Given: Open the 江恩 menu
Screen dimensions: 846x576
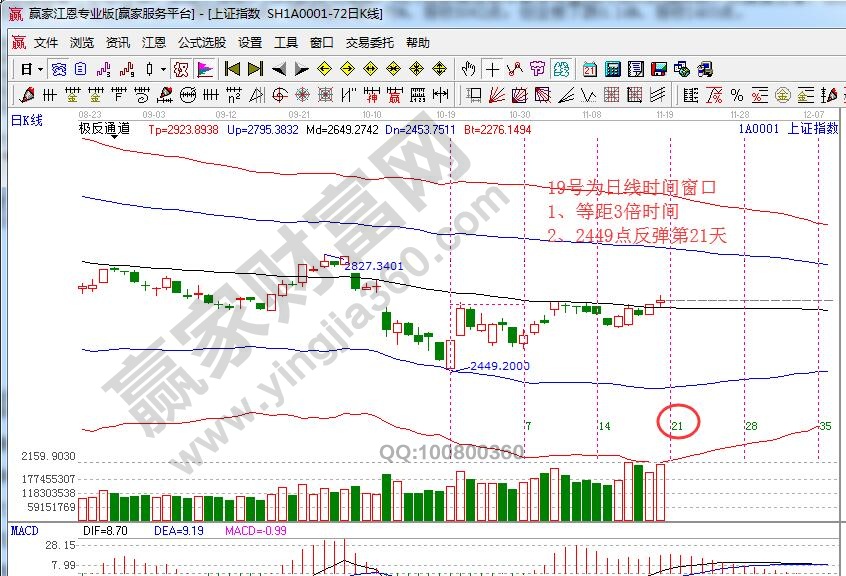Looking at the screenshot, I should click(154, 43).
